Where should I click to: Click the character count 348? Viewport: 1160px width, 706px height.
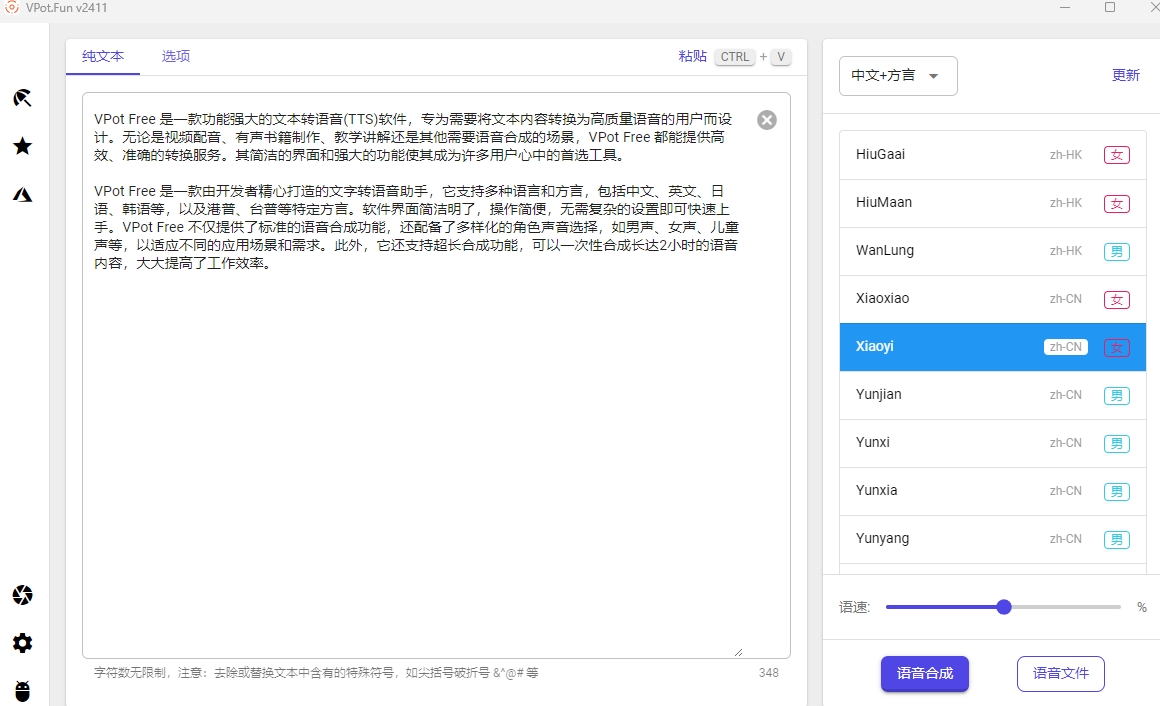(x=769, y=673)
